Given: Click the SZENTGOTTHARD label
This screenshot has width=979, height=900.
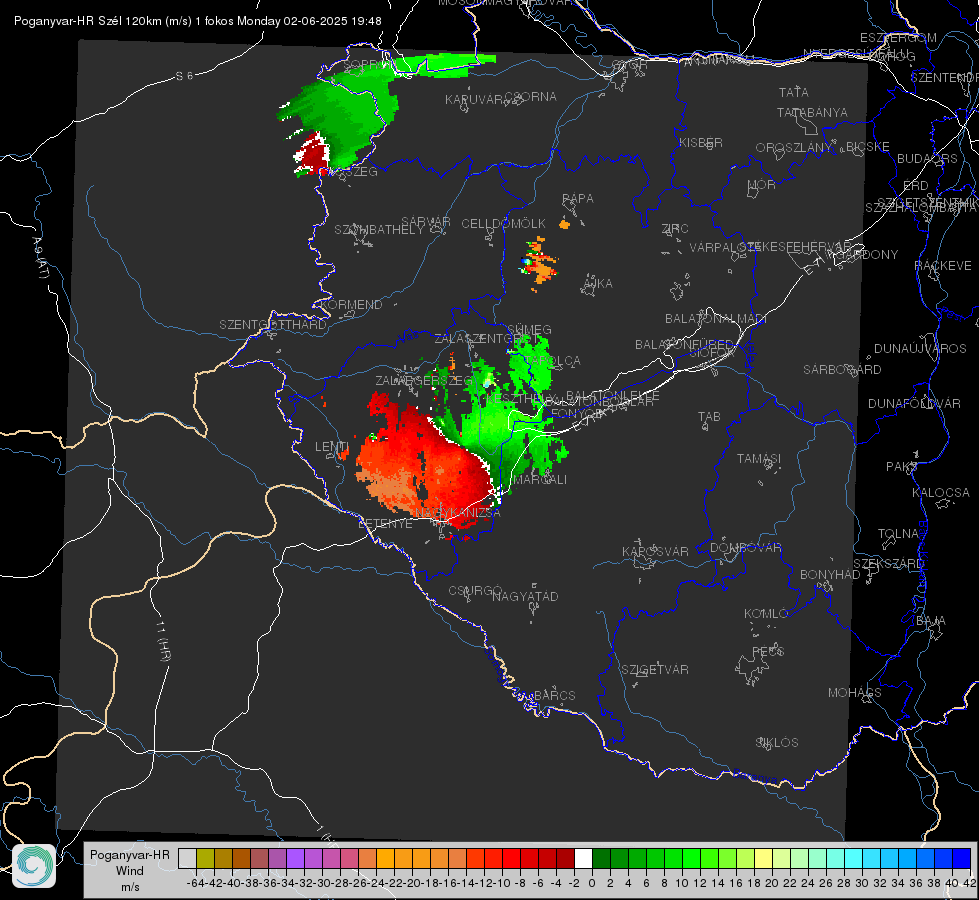Looking at the screenshot, I should (x=273, y=325).
